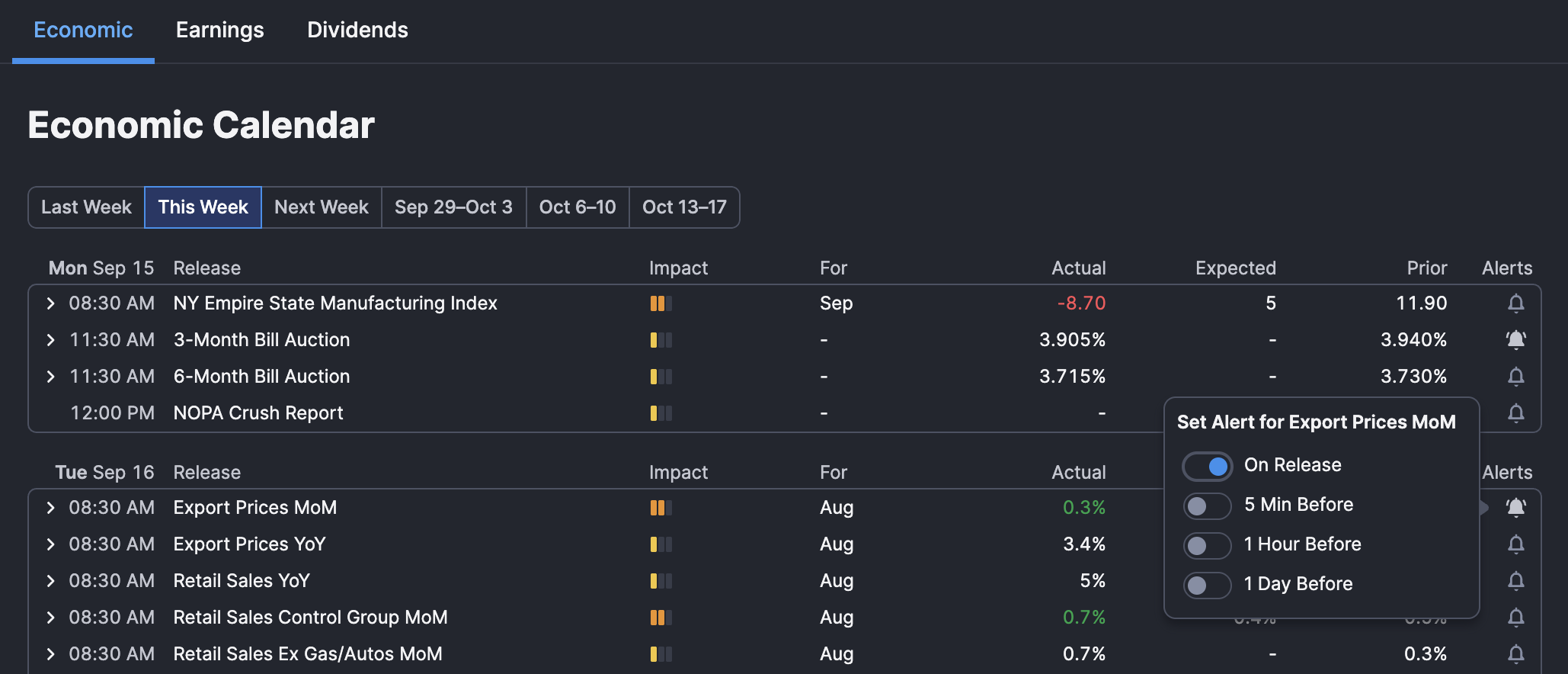Click active alert bell for Export Prices MoM
1568x674 pixels.
pyautogui.click(x=1515, y=508)
